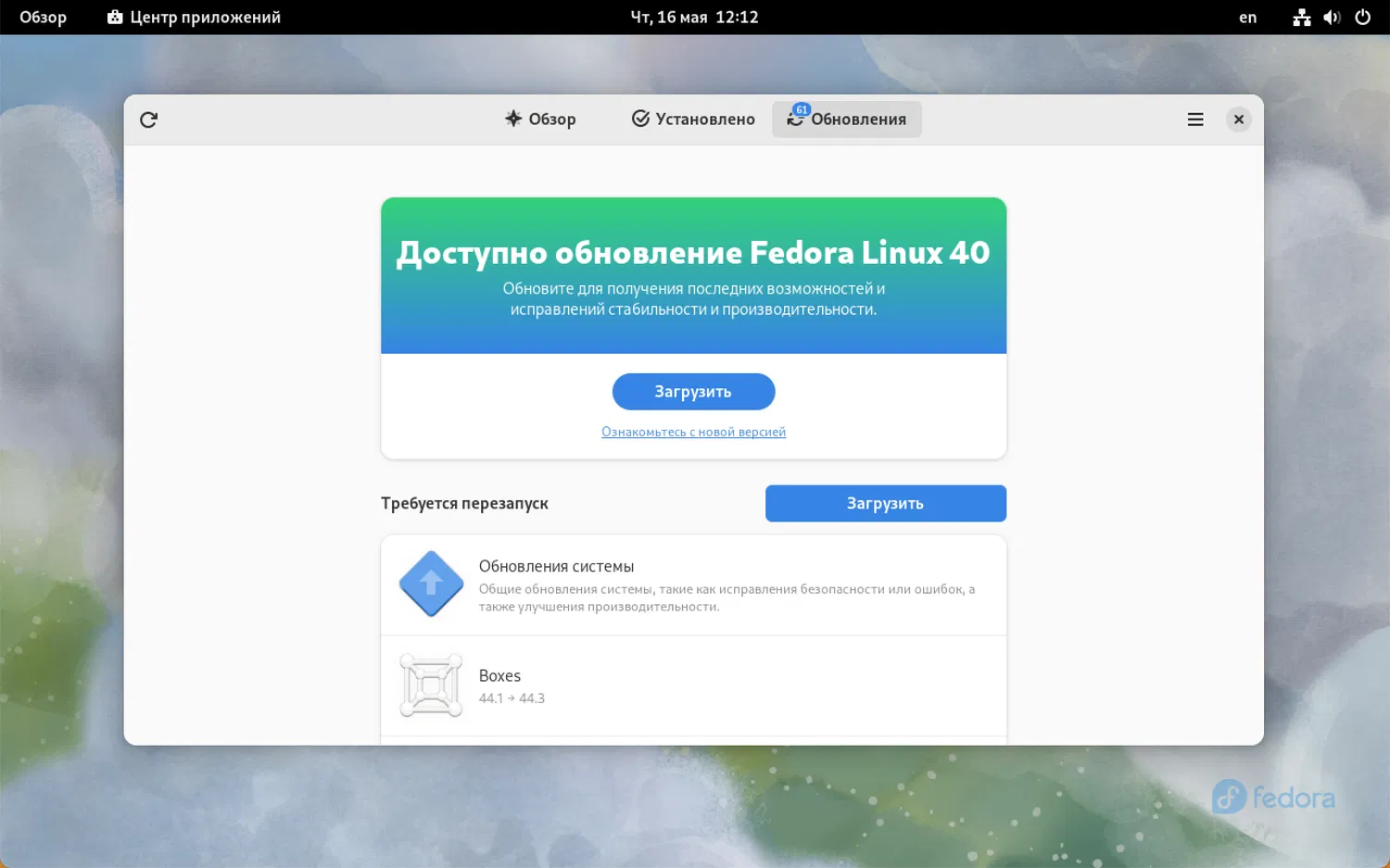1390x868 pixels.
Task: Click the power icon in top bar
Action: [1362, 18]
